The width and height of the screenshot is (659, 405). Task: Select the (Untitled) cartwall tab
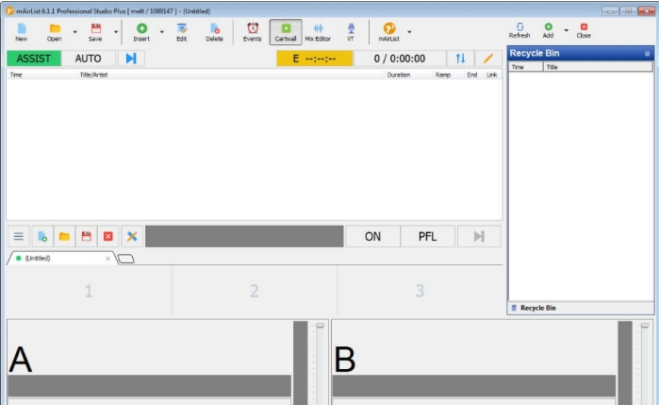(x=60, y=258)
